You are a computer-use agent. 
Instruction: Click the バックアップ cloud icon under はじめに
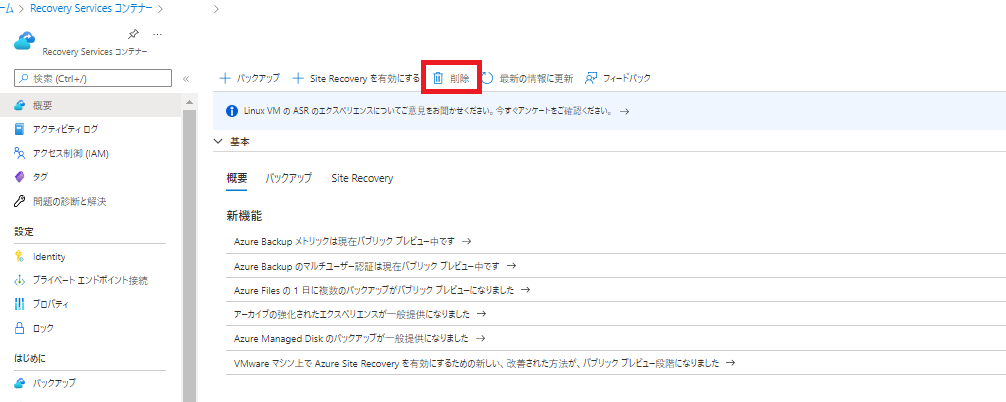(x=20, y=383)
